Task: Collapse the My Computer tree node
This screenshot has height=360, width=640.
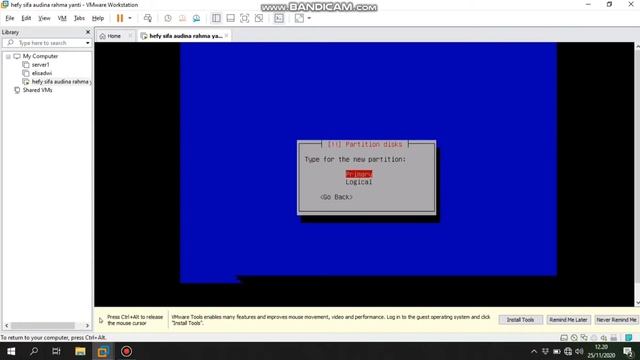Action: coord(8,56)
